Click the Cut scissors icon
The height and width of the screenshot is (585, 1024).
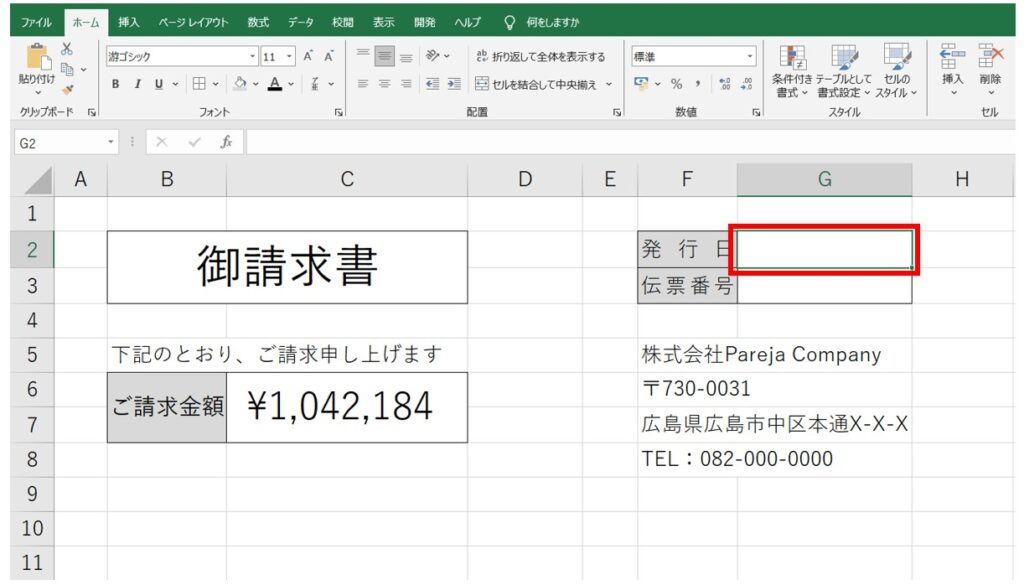[x=67, y=48]
